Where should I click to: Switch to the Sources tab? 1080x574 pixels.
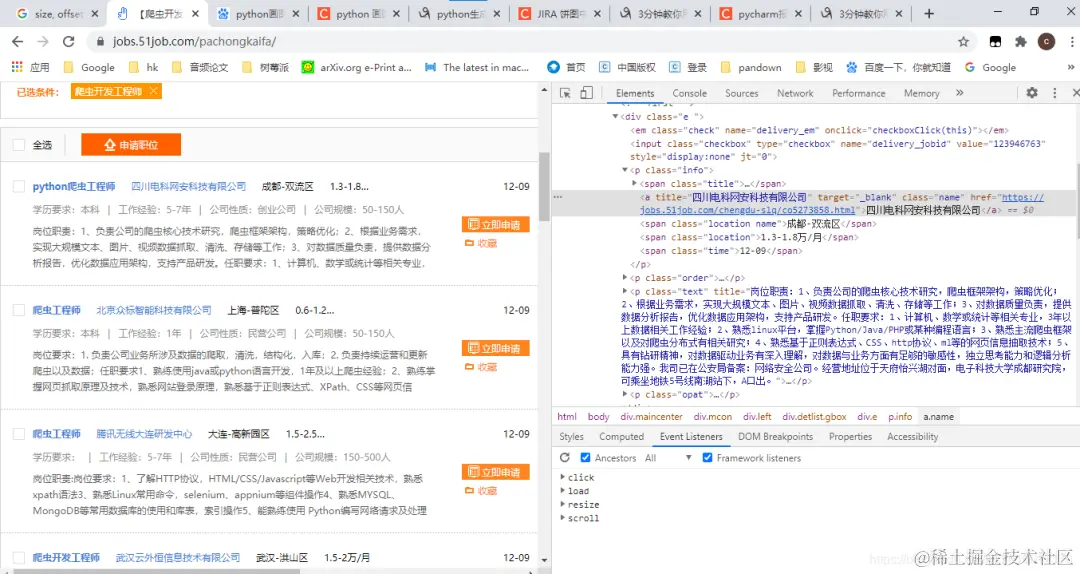pyautogui.click(x=741, y=93)
